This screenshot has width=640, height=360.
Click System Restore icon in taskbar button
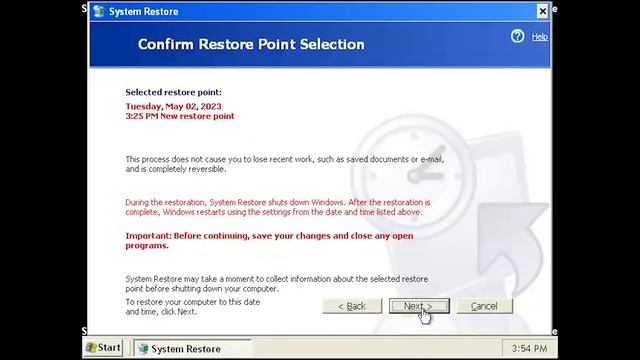point(143,349)
